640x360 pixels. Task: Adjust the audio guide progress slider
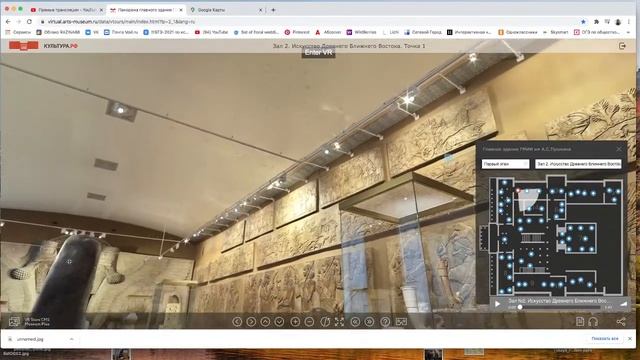[560, 307]
